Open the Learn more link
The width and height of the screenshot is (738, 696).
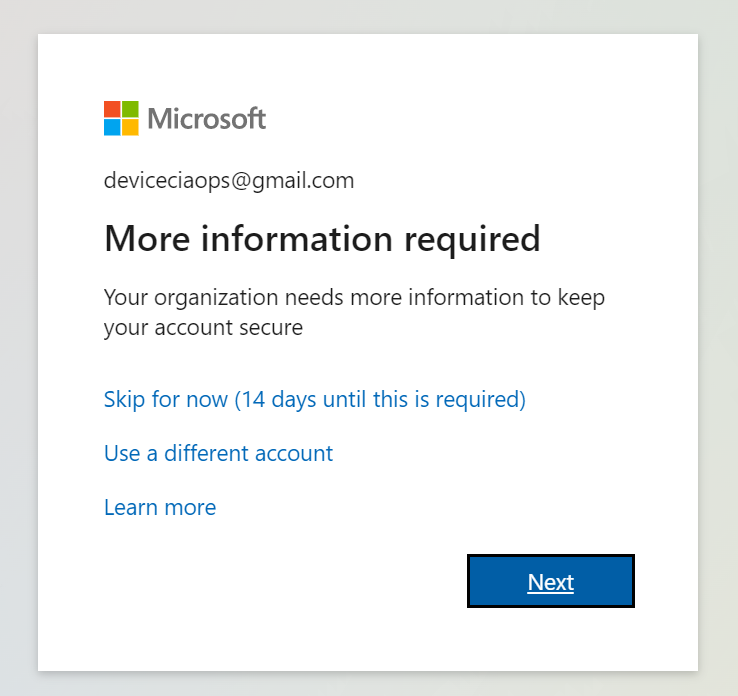pyautogui.click(x=160, y=508)
